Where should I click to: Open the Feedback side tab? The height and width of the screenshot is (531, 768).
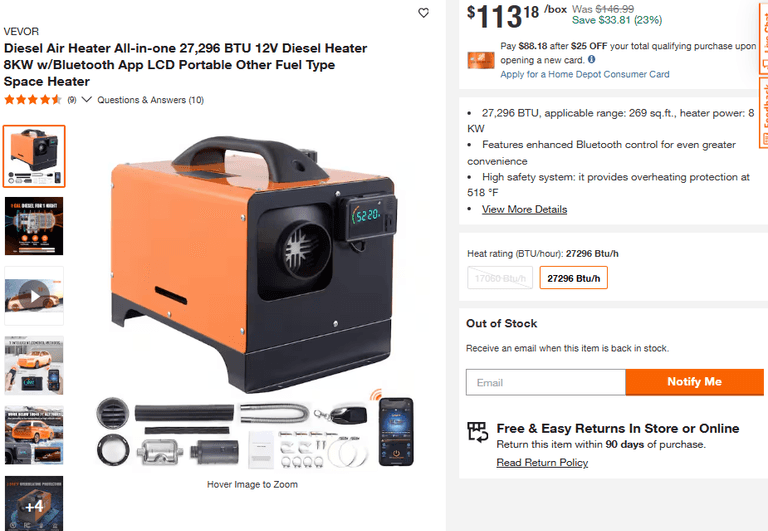click(764, 113)
